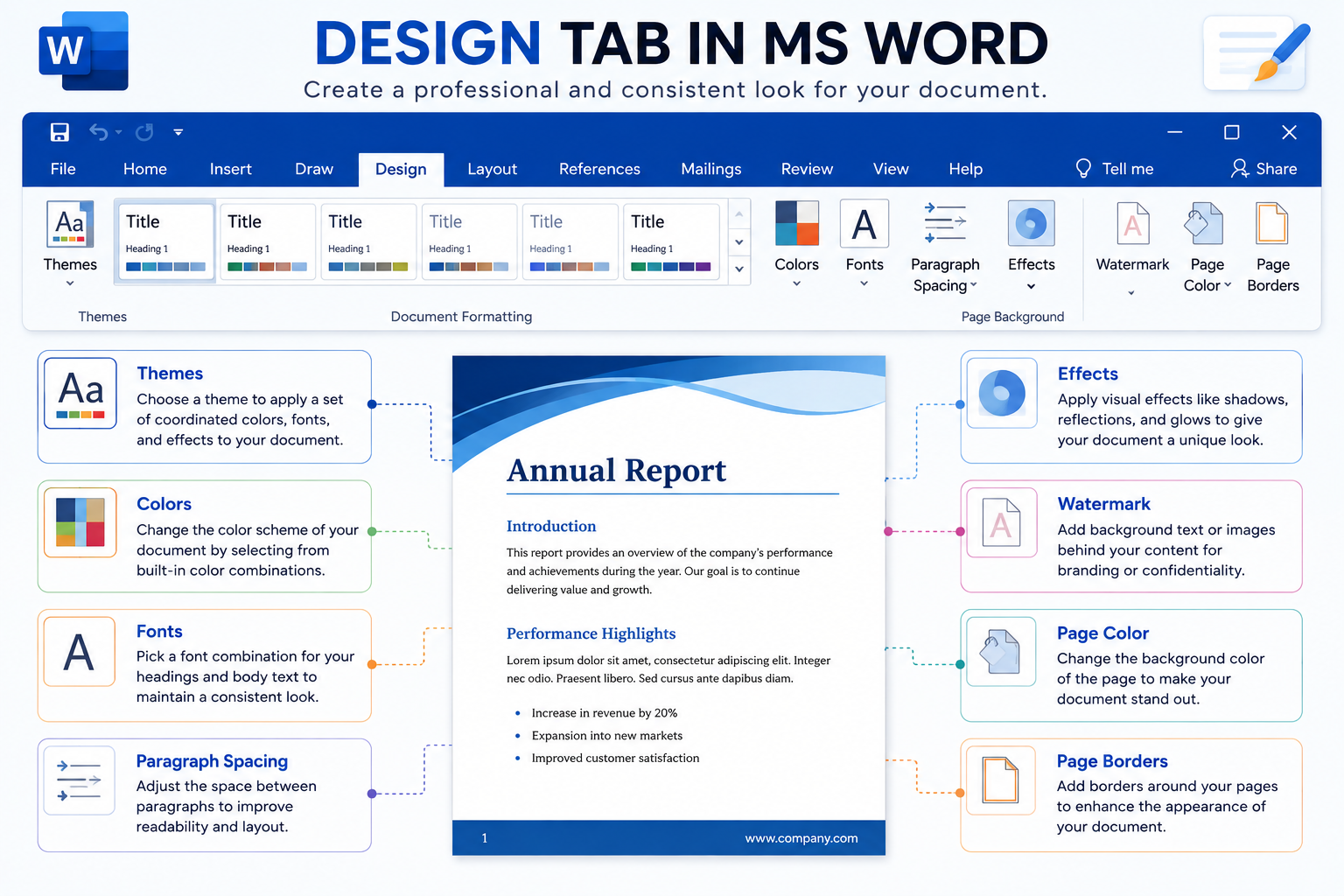Choose the sixth style set with purple palette

(x=671, y=242)
